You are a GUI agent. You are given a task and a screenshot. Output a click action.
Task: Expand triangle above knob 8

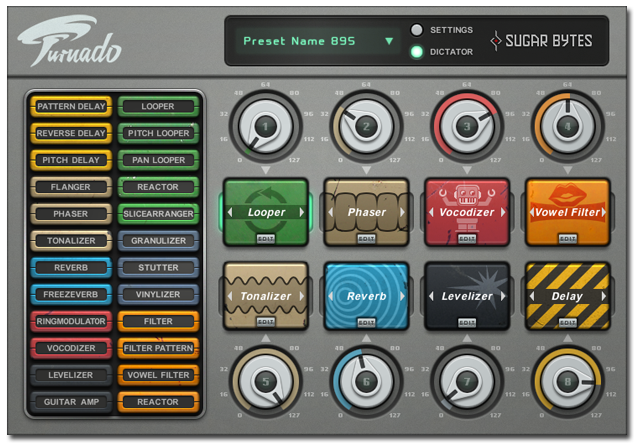(x=568, y=338)
